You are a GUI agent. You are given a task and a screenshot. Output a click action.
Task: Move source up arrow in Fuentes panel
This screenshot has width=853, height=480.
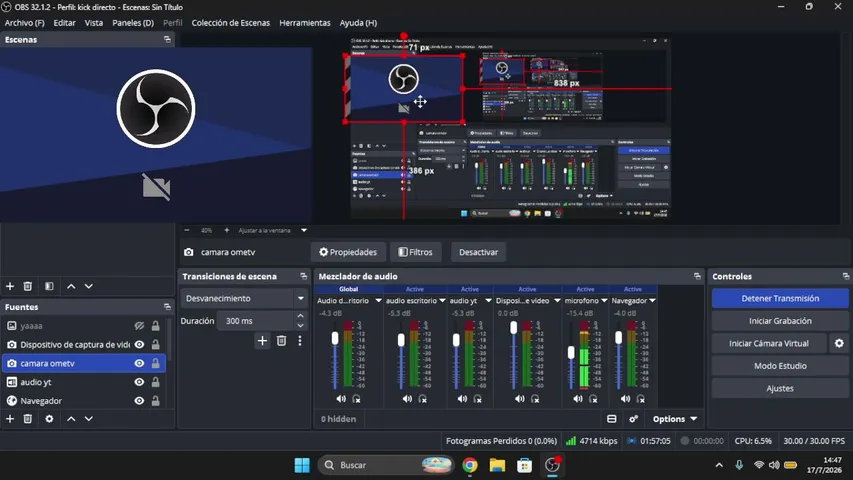click(71, 419)
